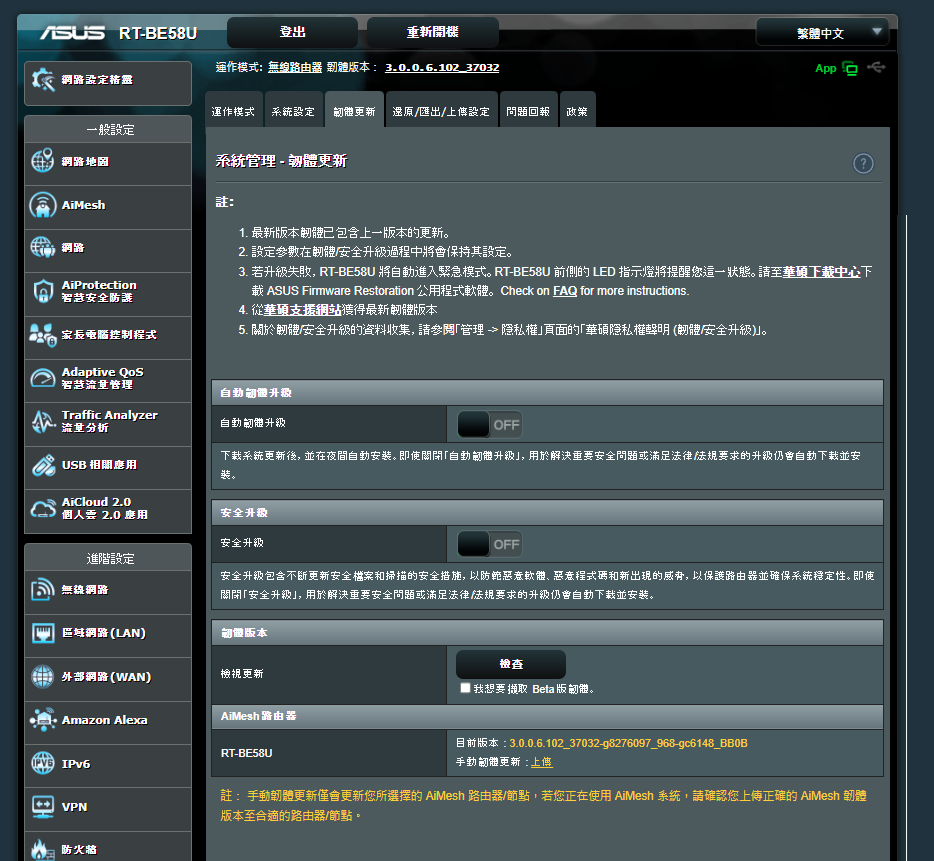Open the firewall flame icon
934x861 pixels.
tap(42, 850)
